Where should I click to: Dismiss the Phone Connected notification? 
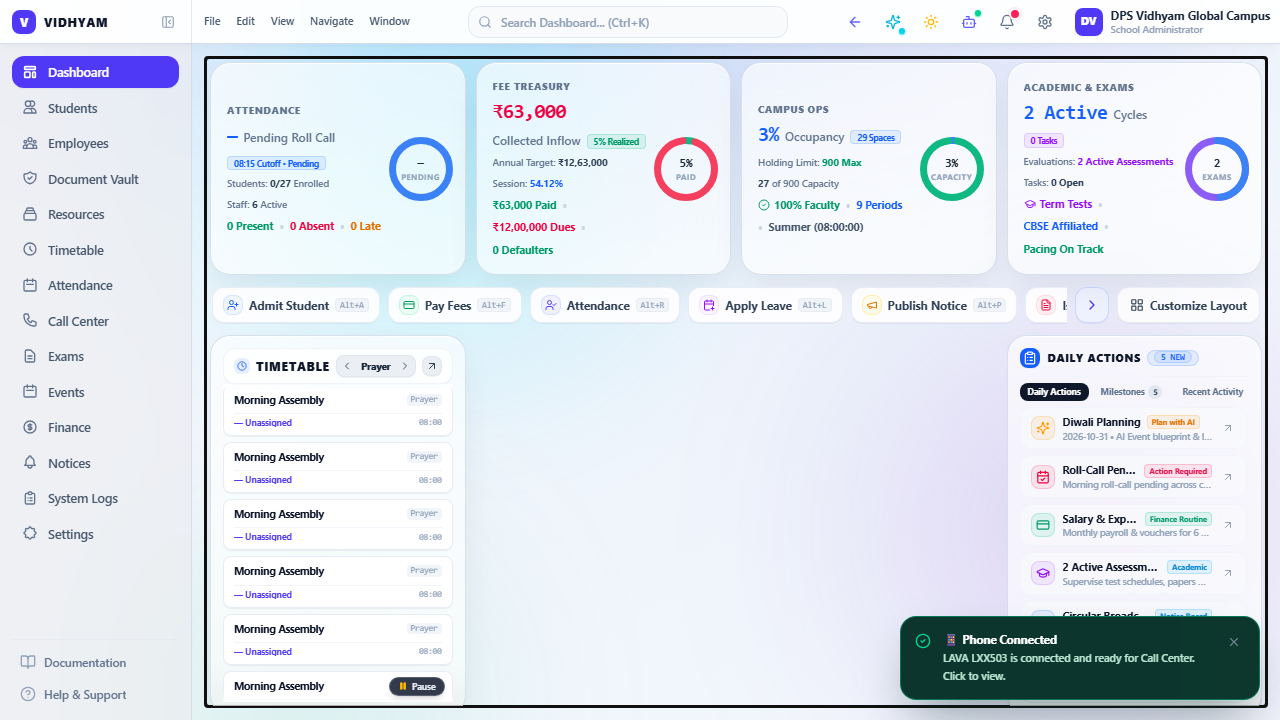click(1234, 642)
